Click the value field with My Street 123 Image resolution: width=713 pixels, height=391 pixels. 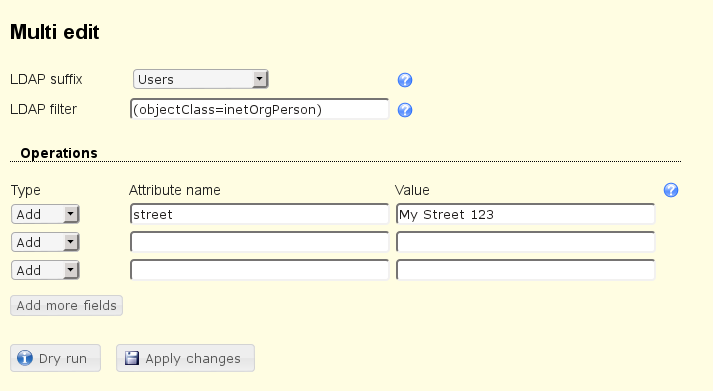[x=526, y=214]
